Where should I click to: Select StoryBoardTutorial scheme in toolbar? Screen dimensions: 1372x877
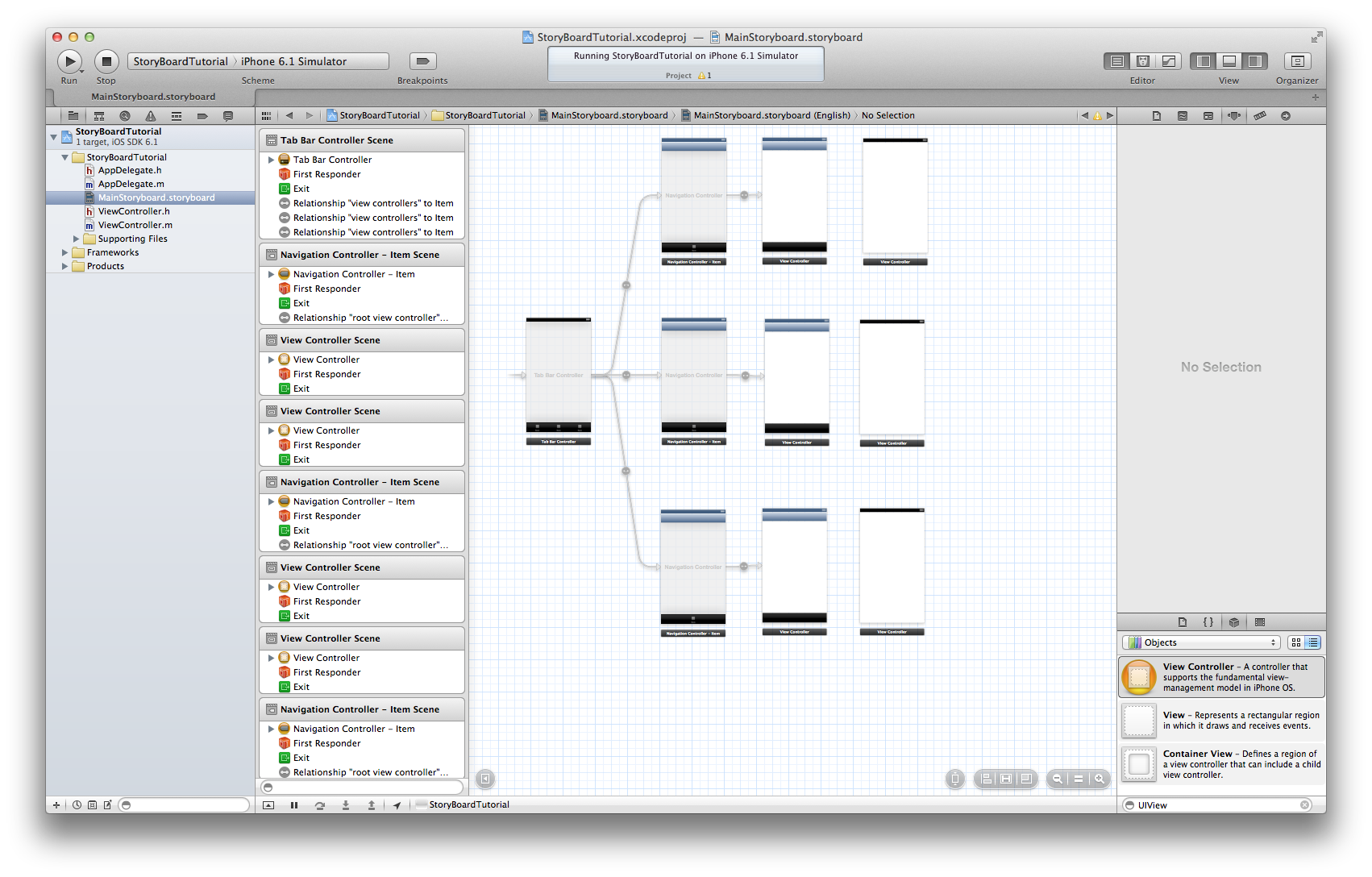pos(181,61)
